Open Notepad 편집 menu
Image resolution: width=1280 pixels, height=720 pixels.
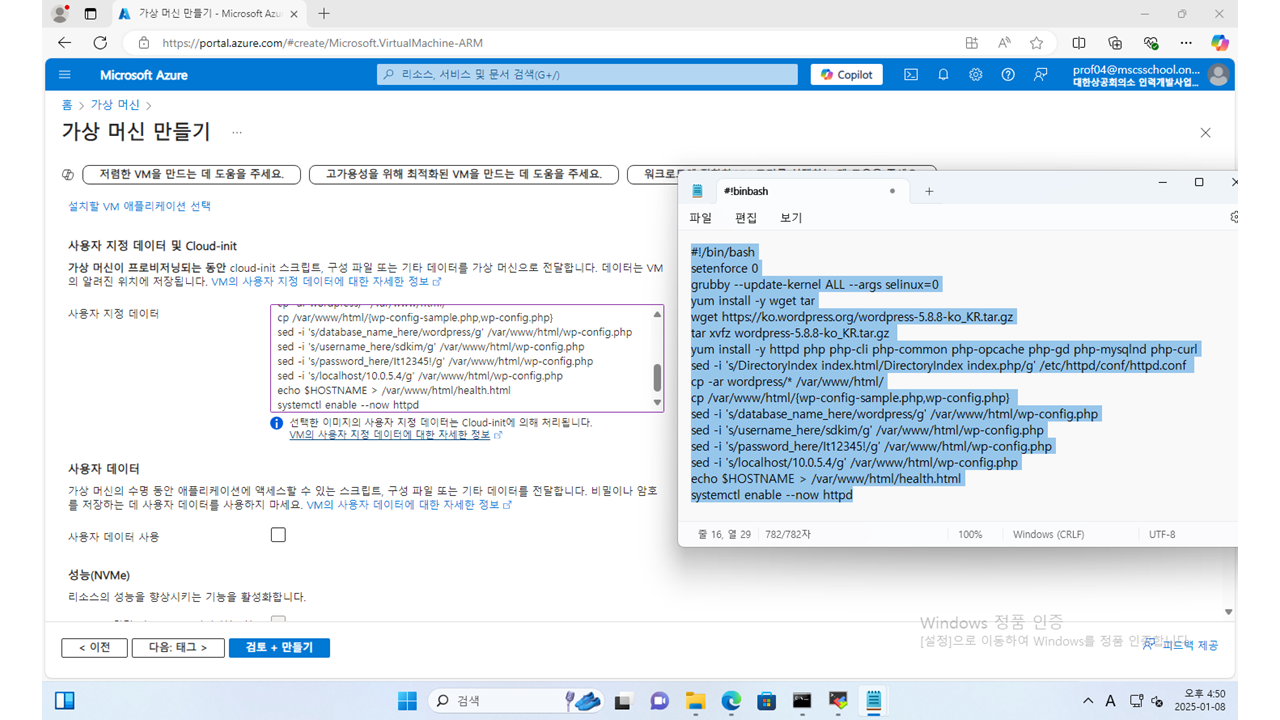746,218
